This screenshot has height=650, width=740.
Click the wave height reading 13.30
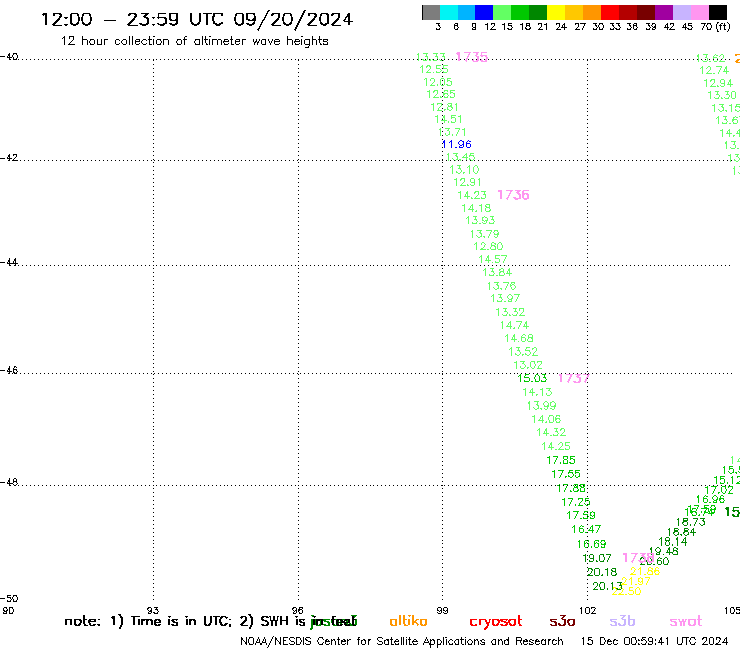722,95
